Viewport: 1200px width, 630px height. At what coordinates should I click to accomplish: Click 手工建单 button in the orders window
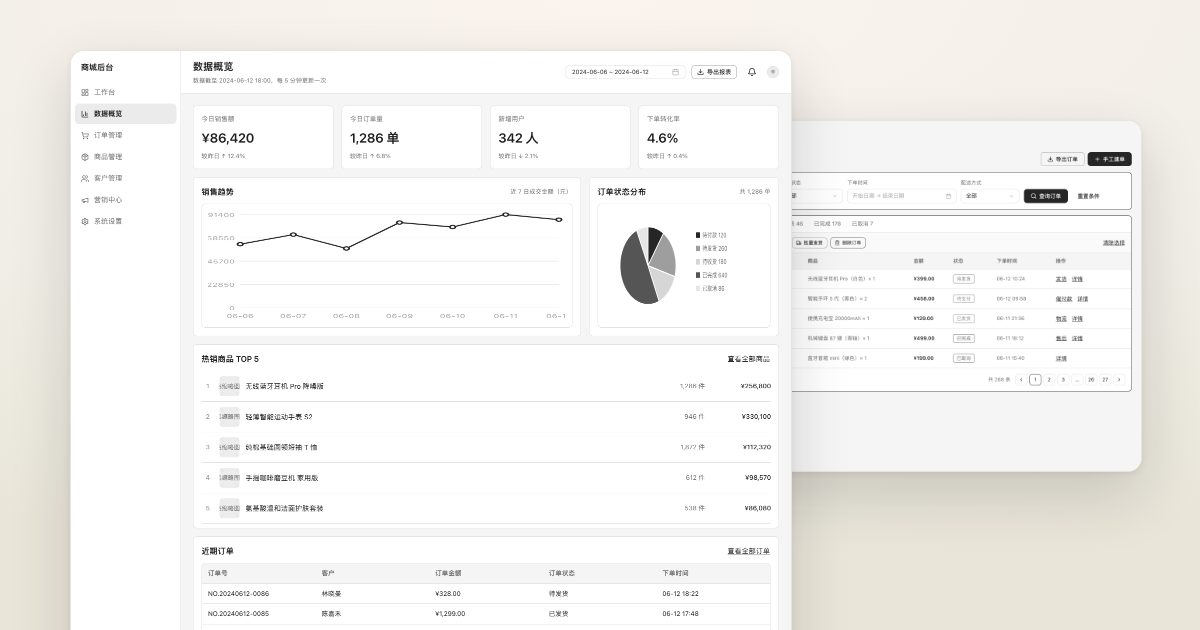pos(1110,159)
